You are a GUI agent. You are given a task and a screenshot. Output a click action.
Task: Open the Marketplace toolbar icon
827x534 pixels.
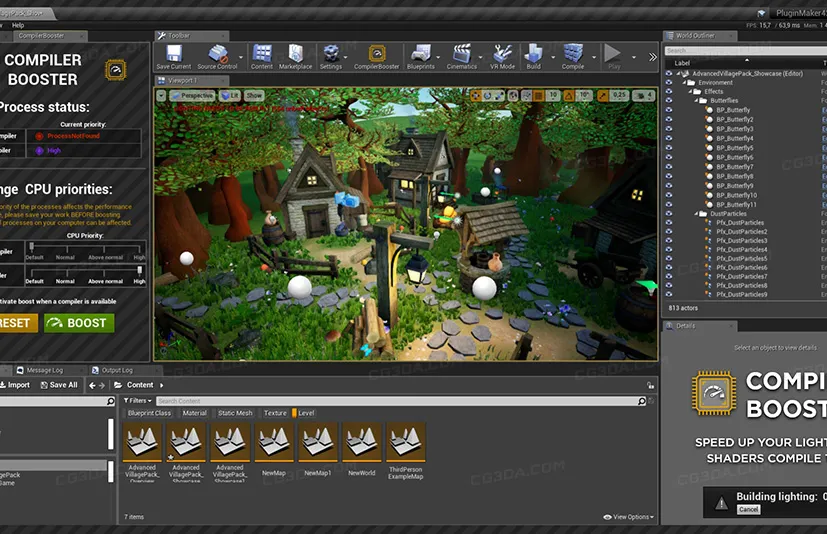tap(295, 57)
